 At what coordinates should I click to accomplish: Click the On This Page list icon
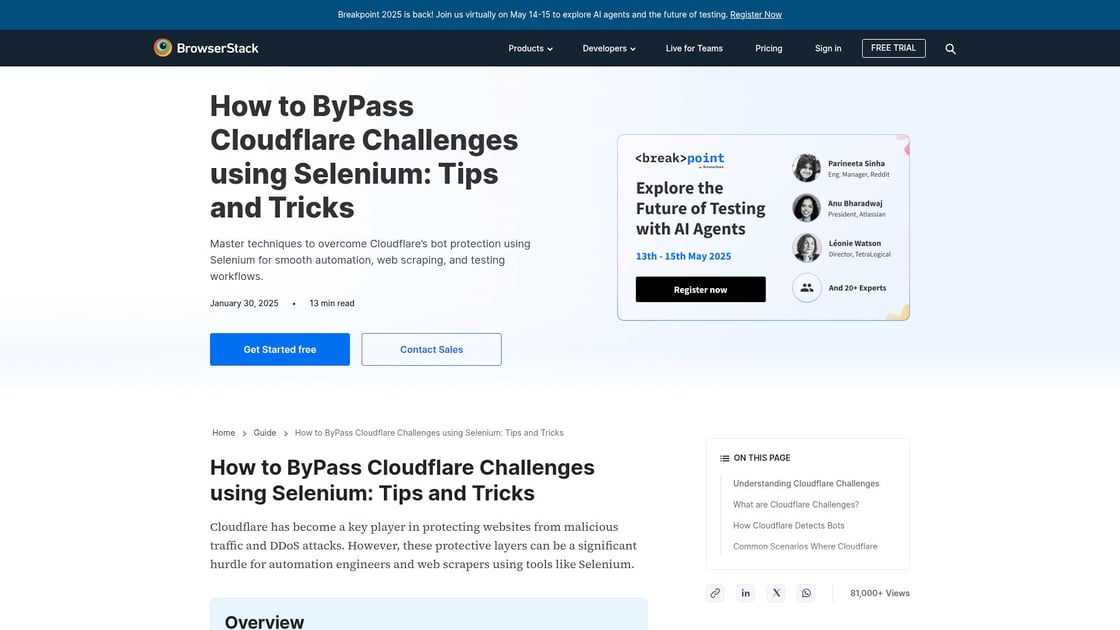pyautogui.click(x=724, y=458)
